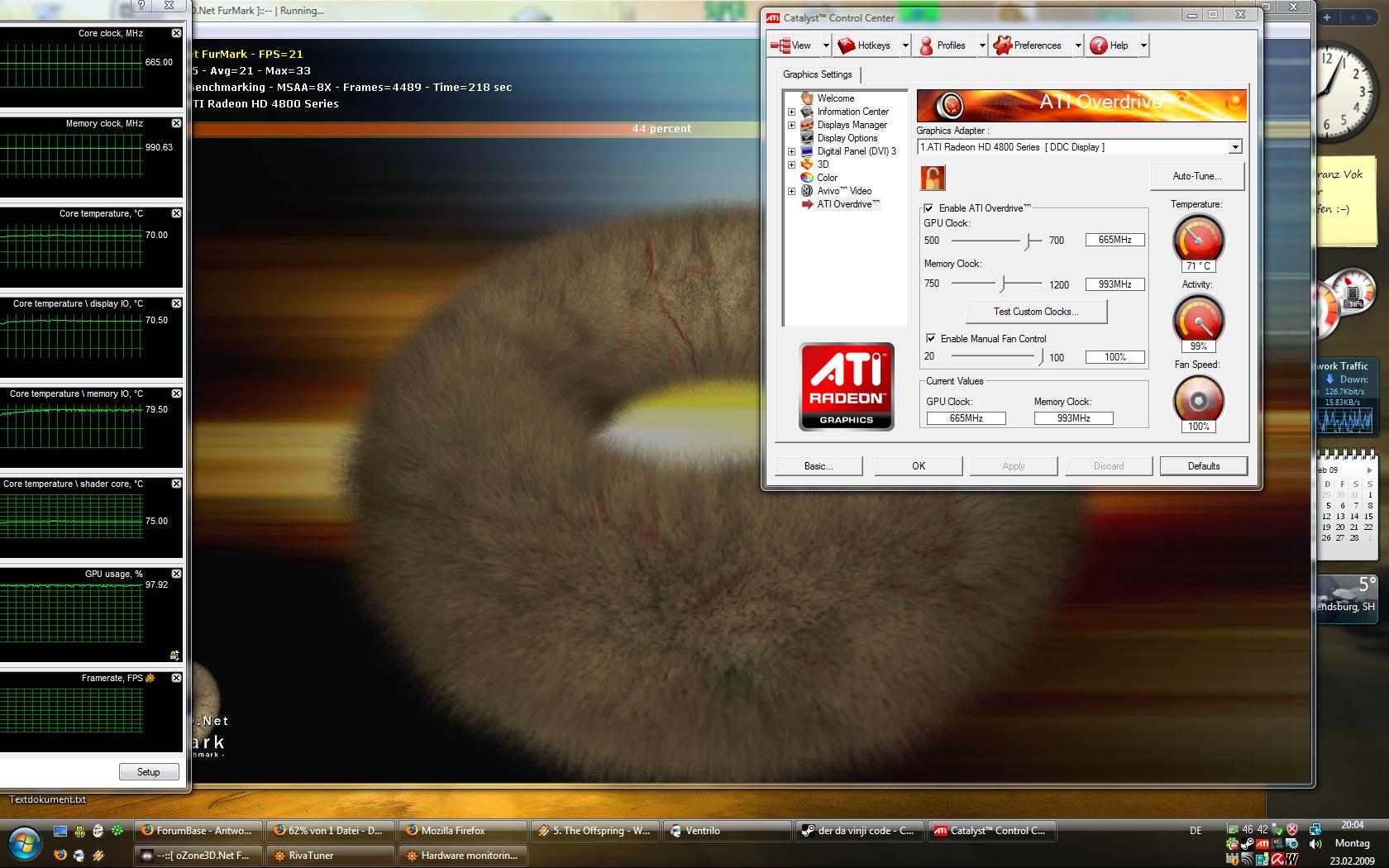Click the OK button
Screen dimensions: 1389x868
pyautogui.click(x=919, y=466)
